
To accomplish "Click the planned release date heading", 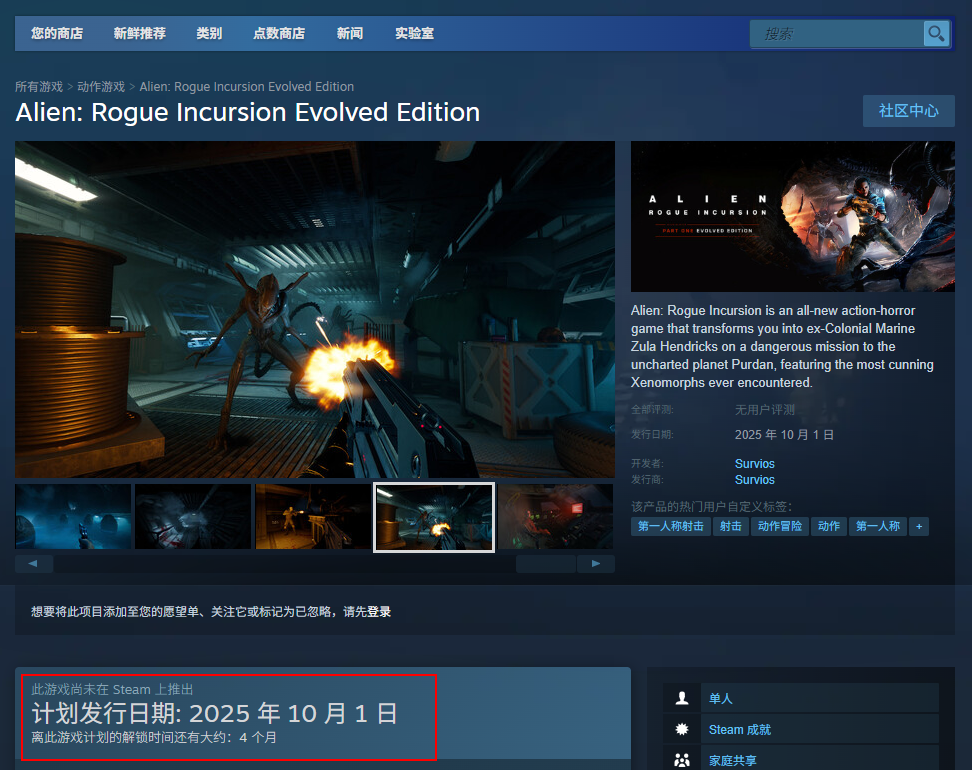I will 214,714.
